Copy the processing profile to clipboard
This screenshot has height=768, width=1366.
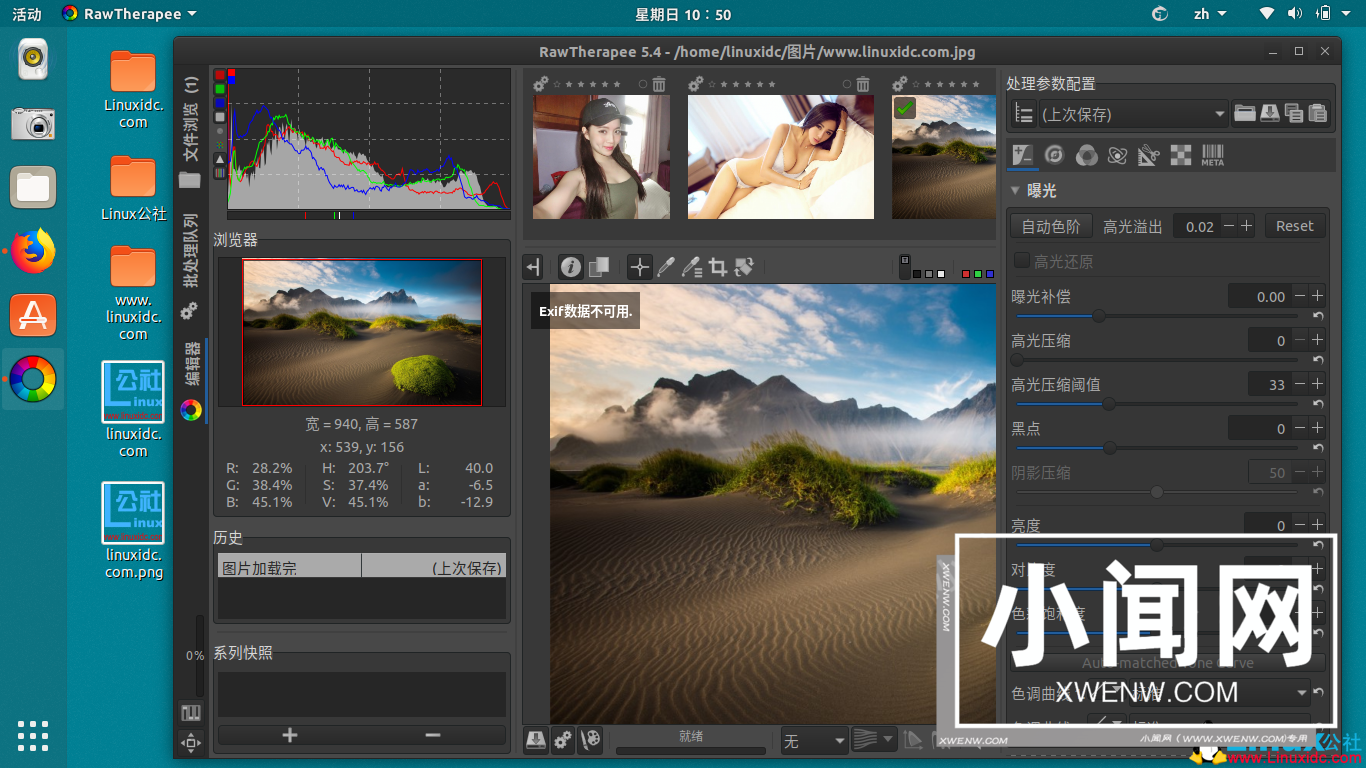pos(1294,113)
